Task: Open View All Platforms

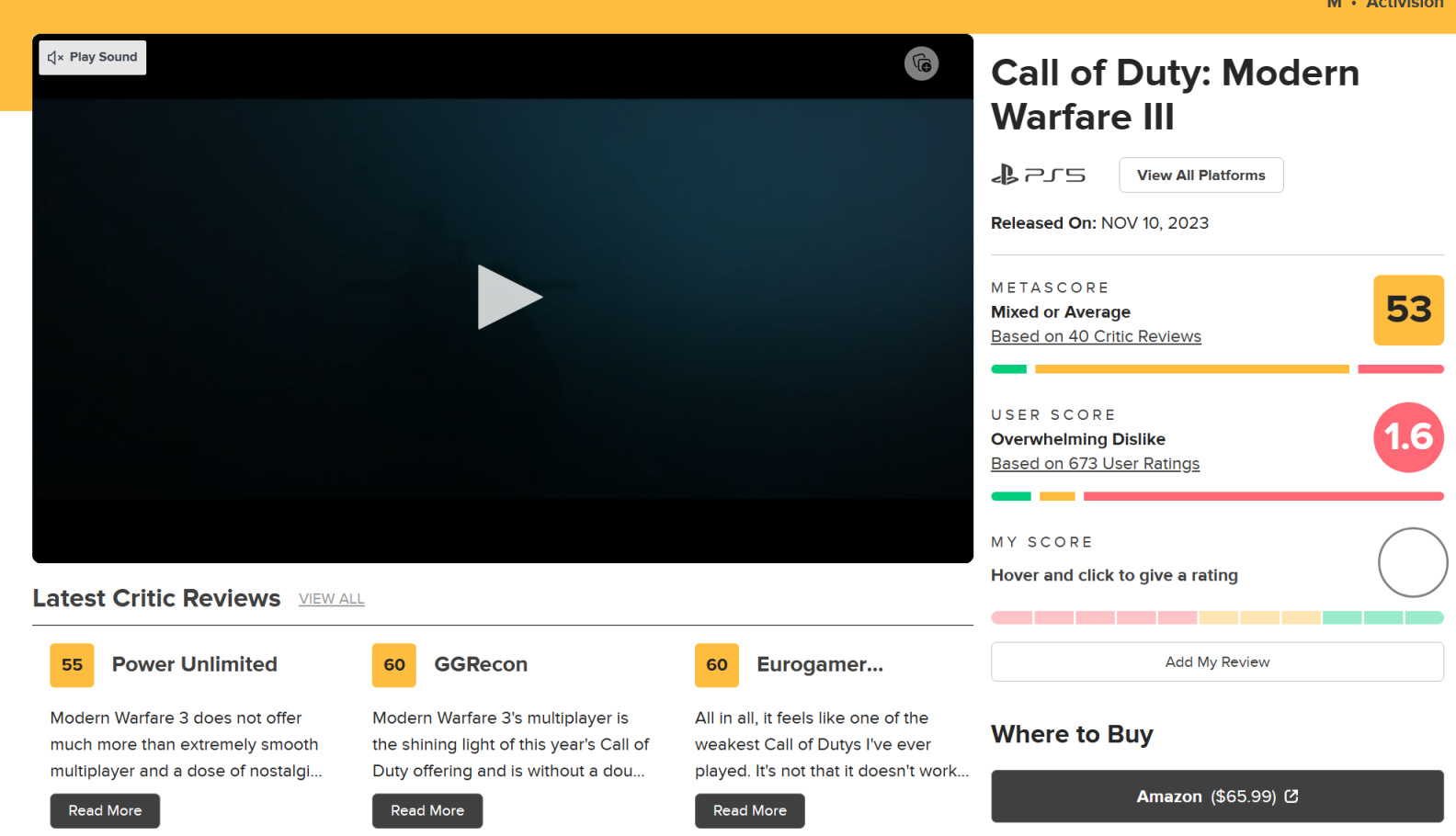Action: [1200, 175]
